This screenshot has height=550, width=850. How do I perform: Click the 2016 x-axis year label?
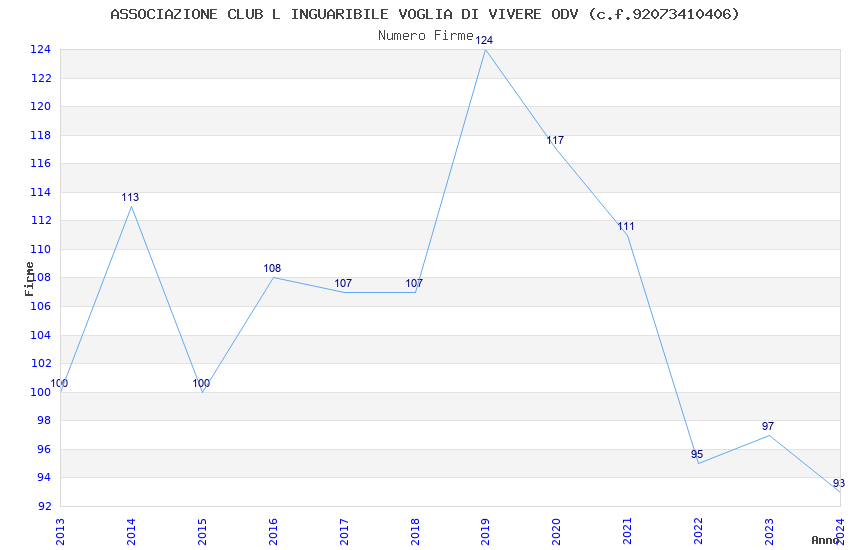(x=273, y=532)
